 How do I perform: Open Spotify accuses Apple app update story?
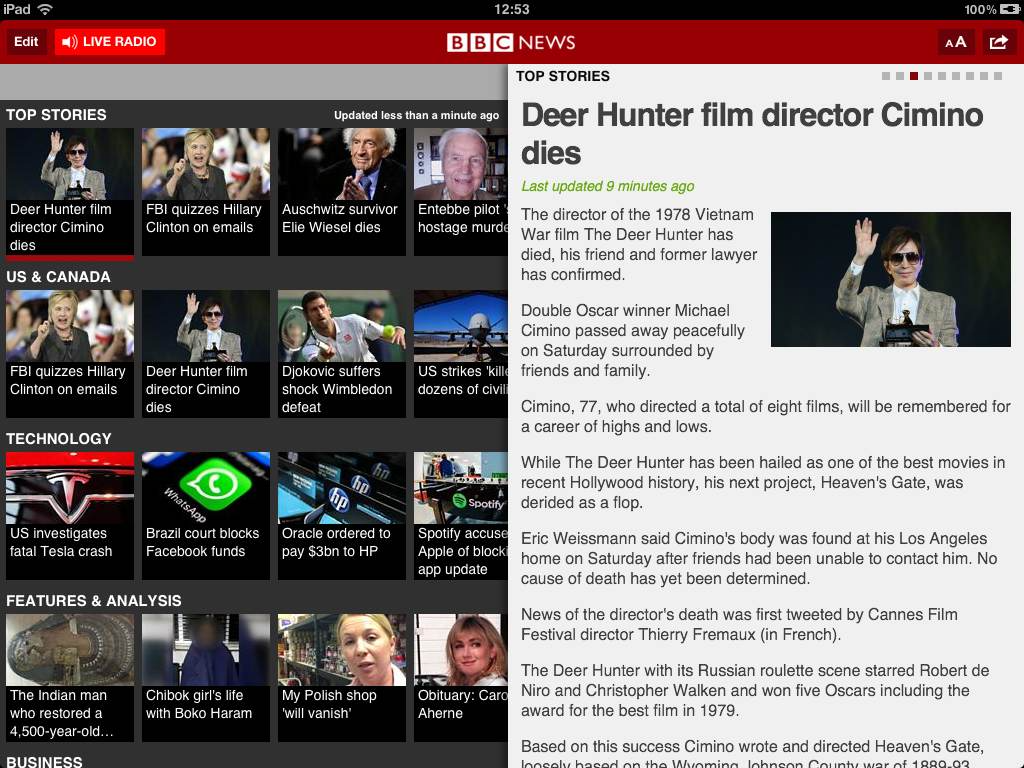[461, 516]
